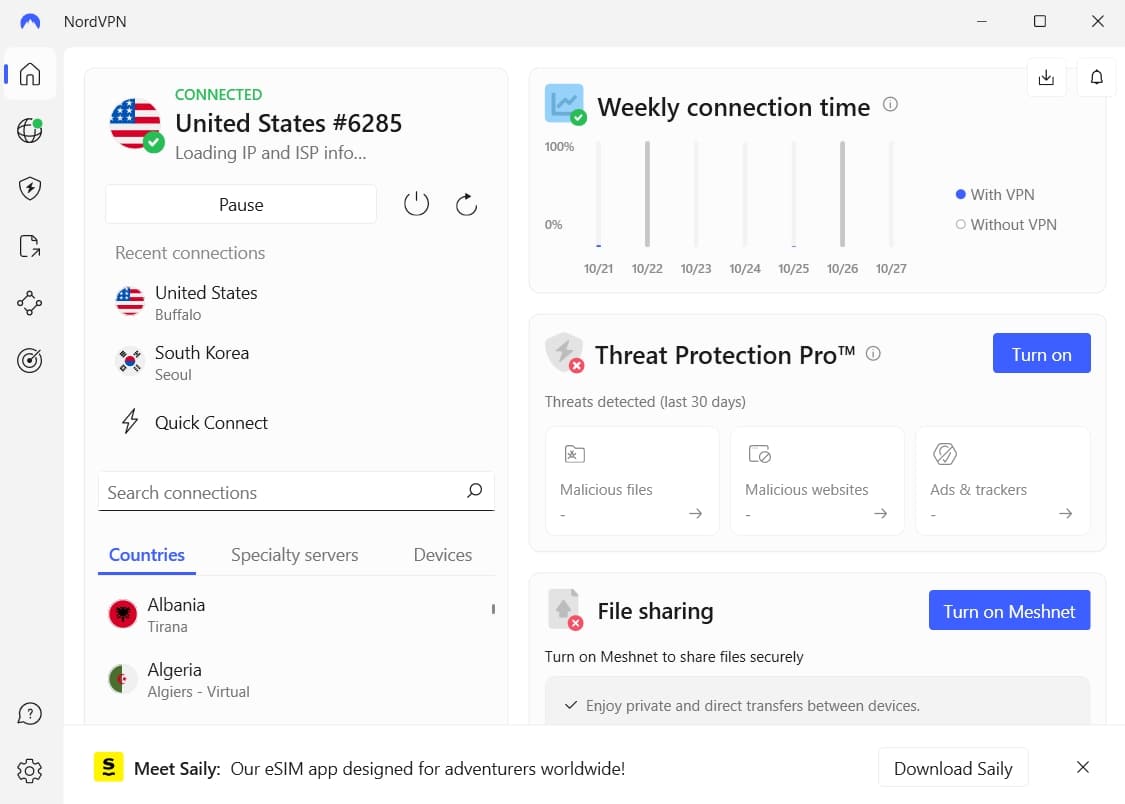The width and height of the screenshot is (1125, 804).
Task: Click the Albania flag icon
Action: pyautogui.click(x=123, y=614)
